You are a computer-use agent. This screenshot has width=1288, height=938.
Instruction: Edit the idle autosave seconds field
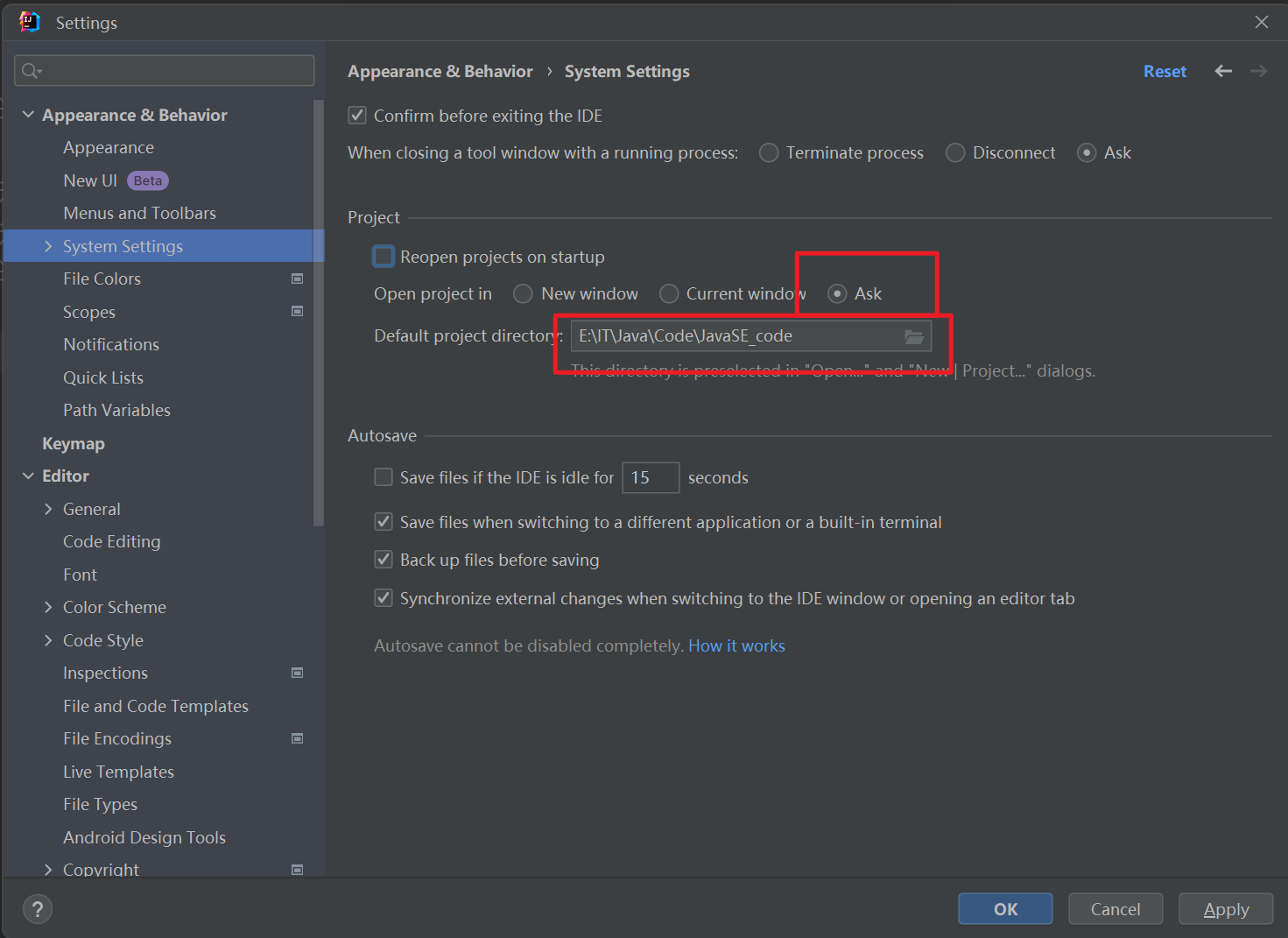651,477
